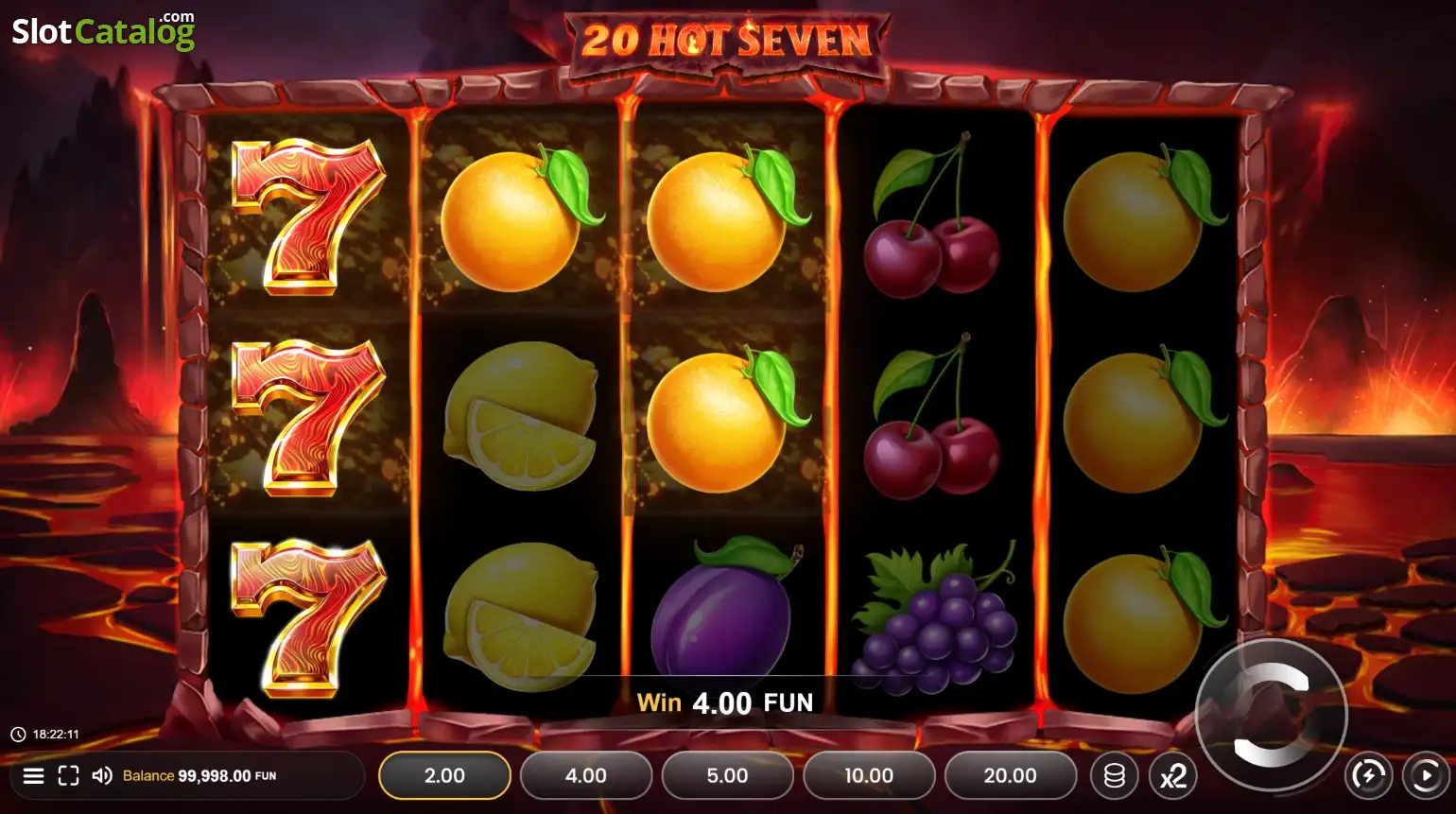Click the top red seven symbol
1456x814 pixels.
pyautogui.click(x=308, y=216)
